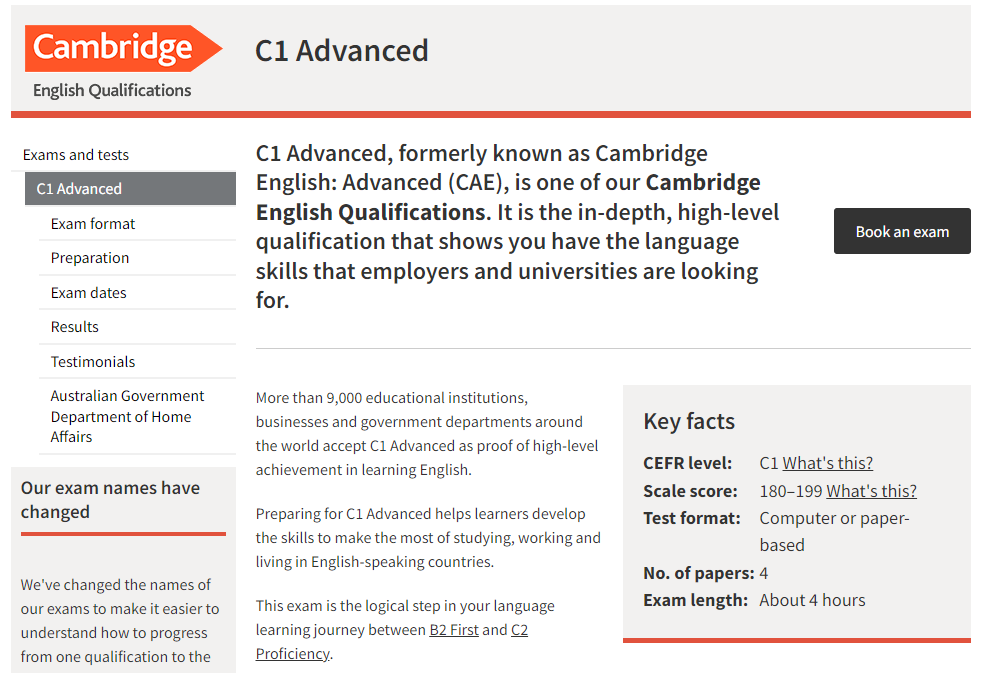Click the 'Test format:' label
The height and width of the screenshot is (673, 982).
pyautogui.click(x=691, y=518)
